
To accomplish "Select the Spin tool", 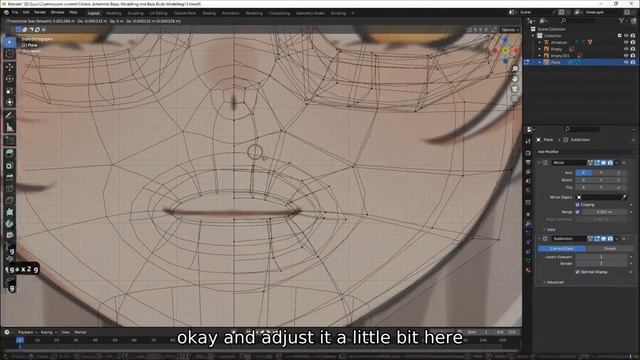I will pos(9,224).
